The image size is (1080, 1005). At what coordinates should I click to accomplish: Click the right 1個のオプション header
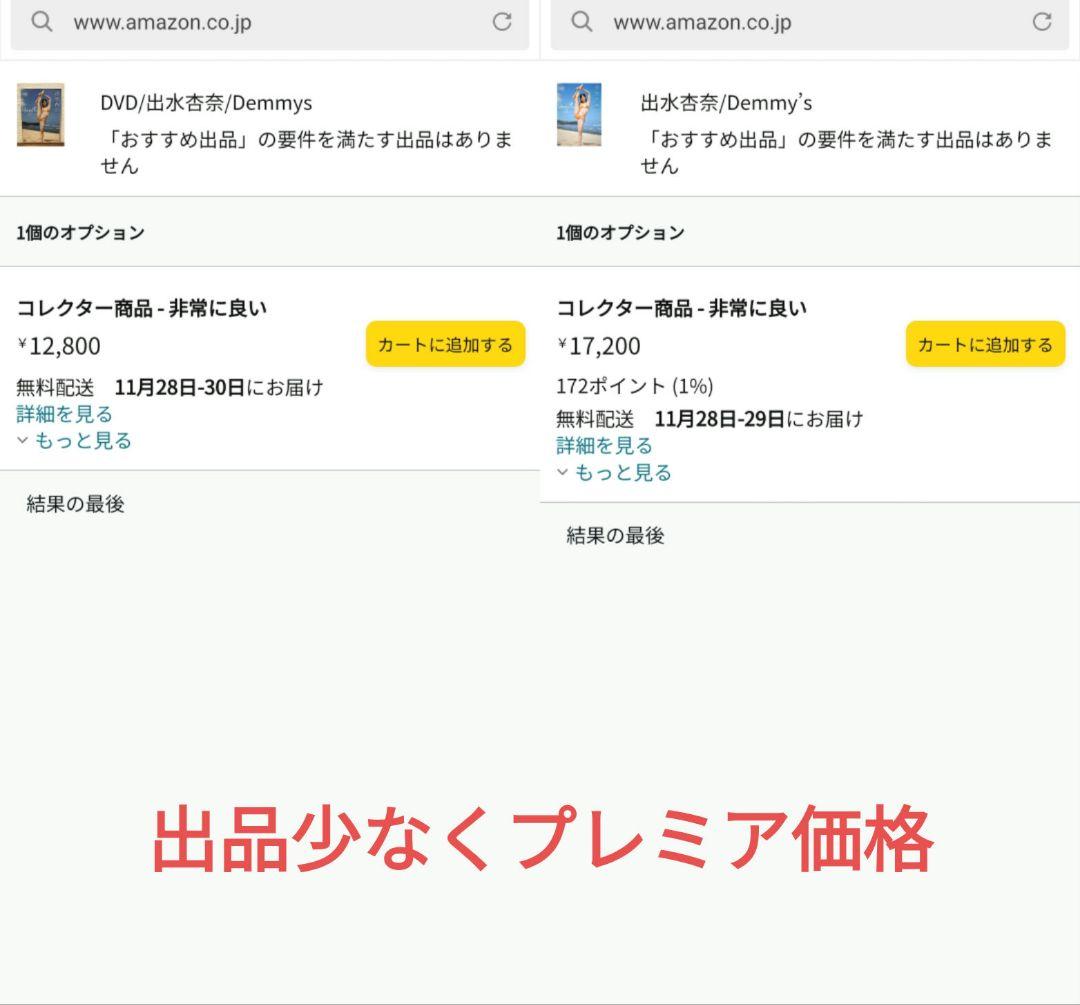[621, 232]
